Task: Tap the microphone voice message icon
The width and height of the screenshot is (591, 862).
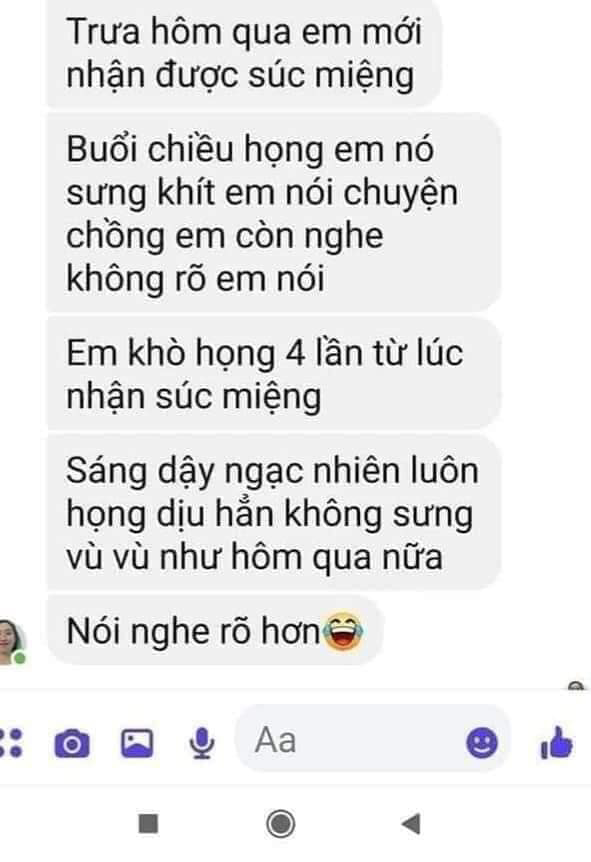Action: [x=202, y=743]
